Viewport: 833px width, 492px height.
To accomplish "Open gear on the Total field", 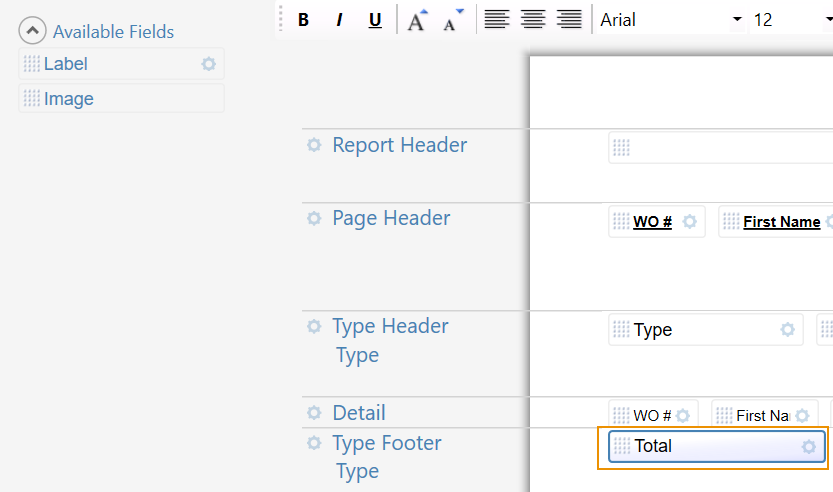I will coord(809,446).
